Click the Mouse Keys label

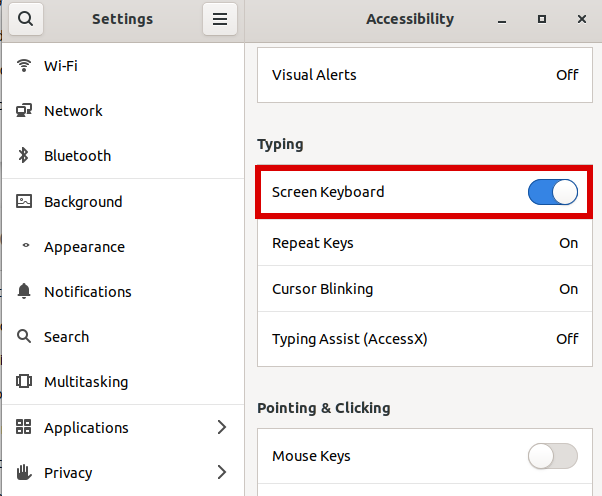pos(311,456)
